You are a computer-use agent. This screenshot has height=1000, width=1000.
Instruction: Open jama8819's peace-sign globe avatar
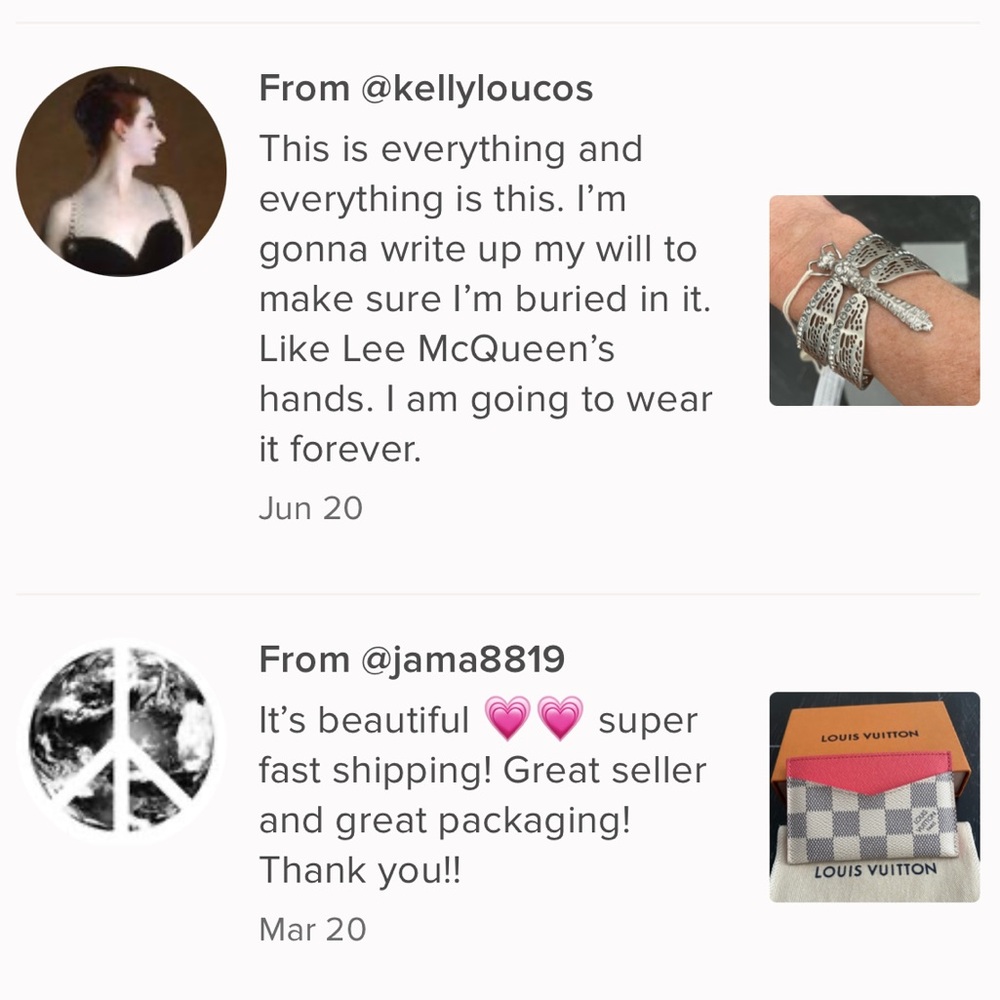coord(121,741)
